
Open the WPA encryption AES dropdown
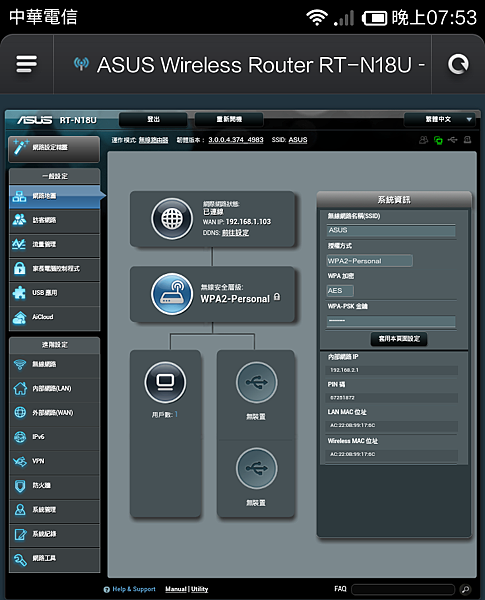340,291
